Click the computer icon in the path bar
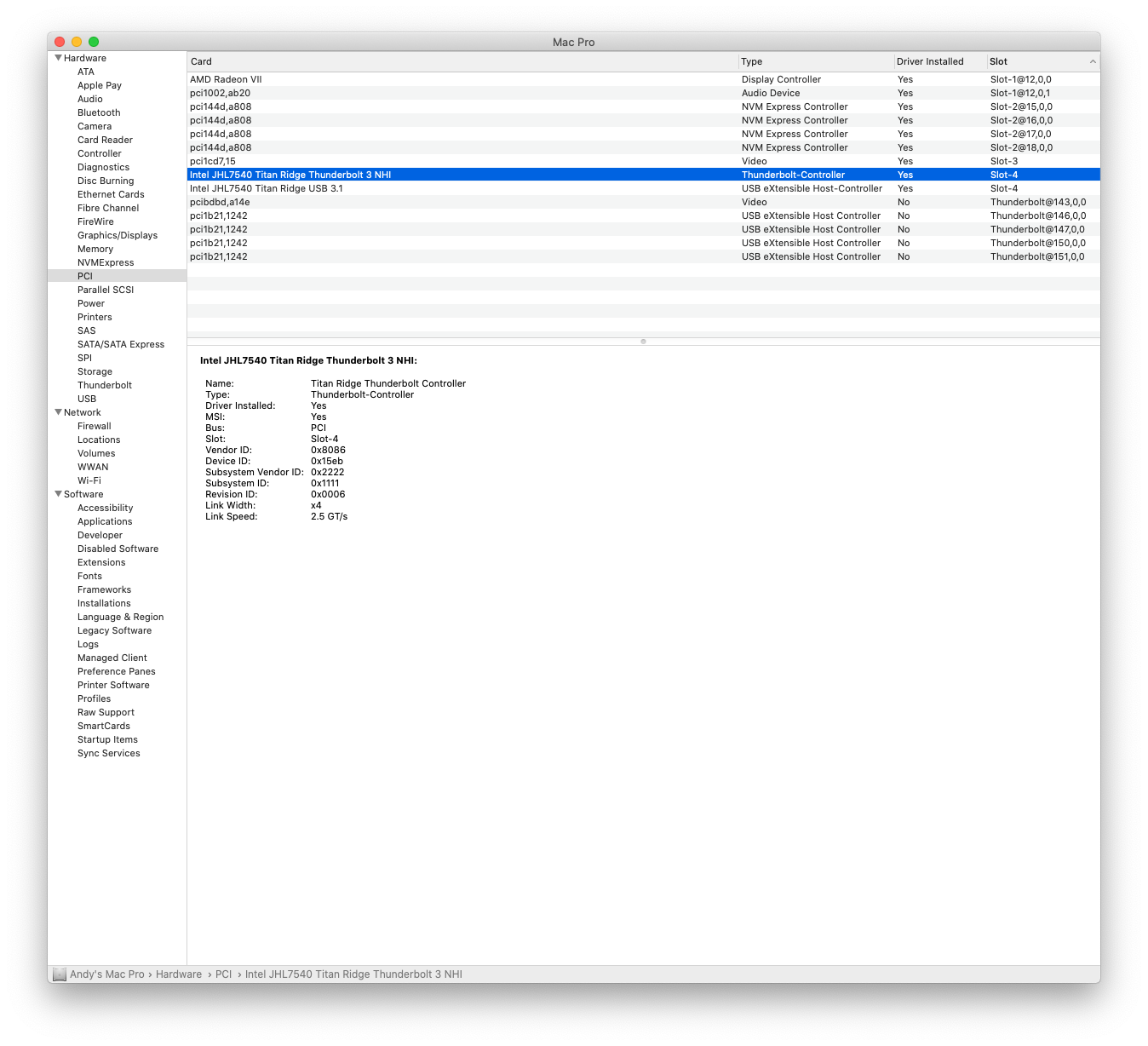 (60, 974)
